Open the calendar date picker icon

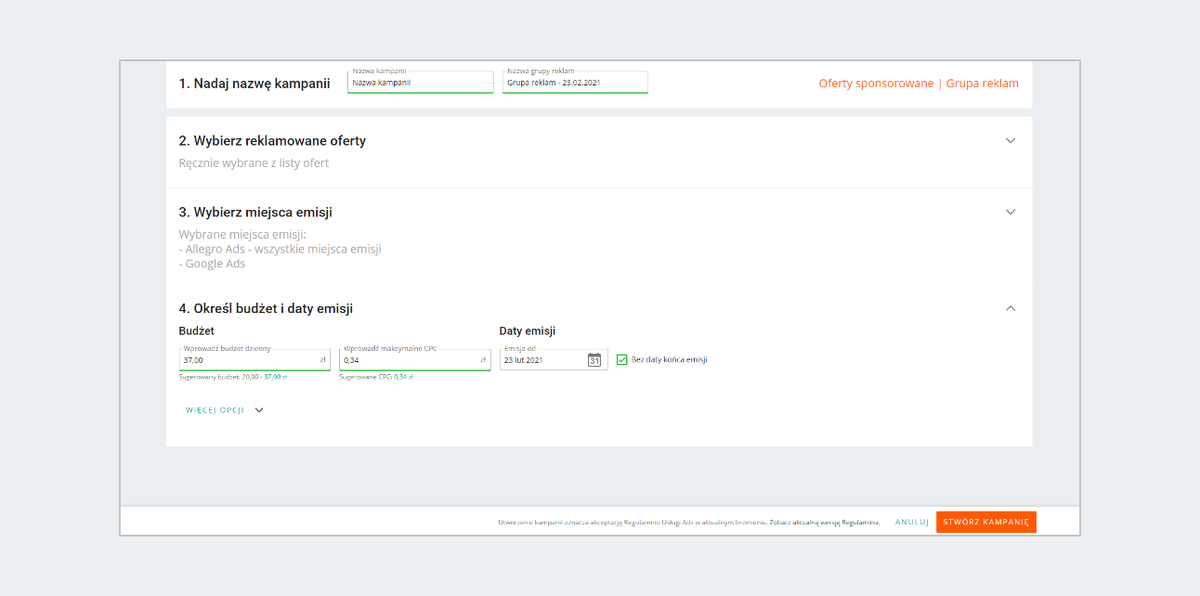tap(594, 360)
